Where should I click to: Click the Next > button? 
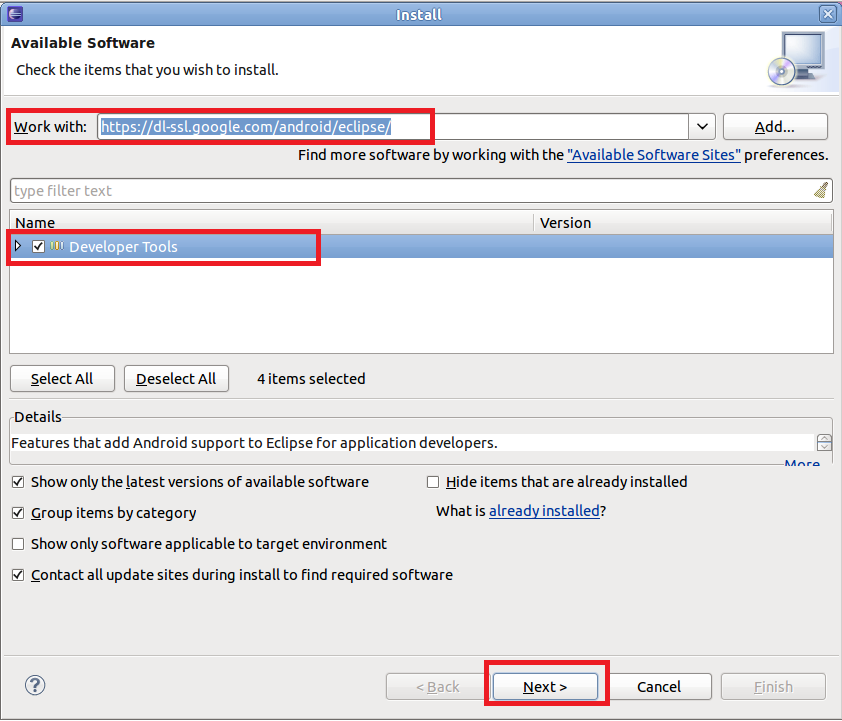tap(545, 687)
